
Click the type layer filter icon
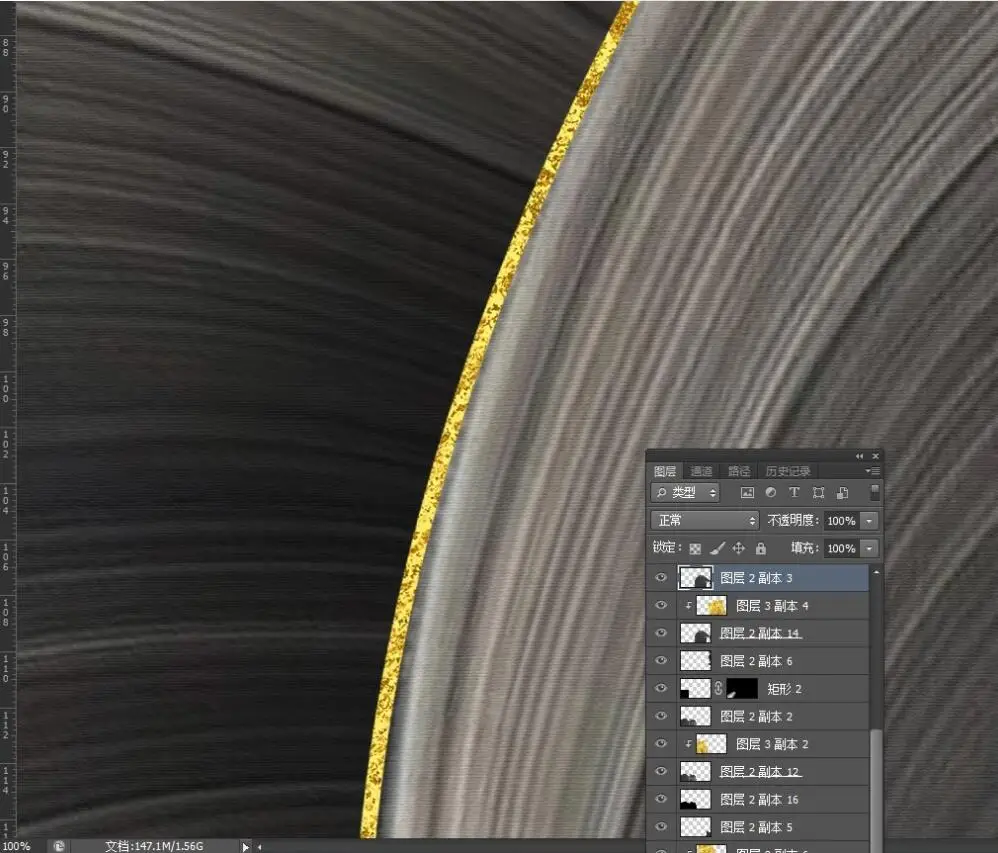pyautogui.click(x=794, y=493)
